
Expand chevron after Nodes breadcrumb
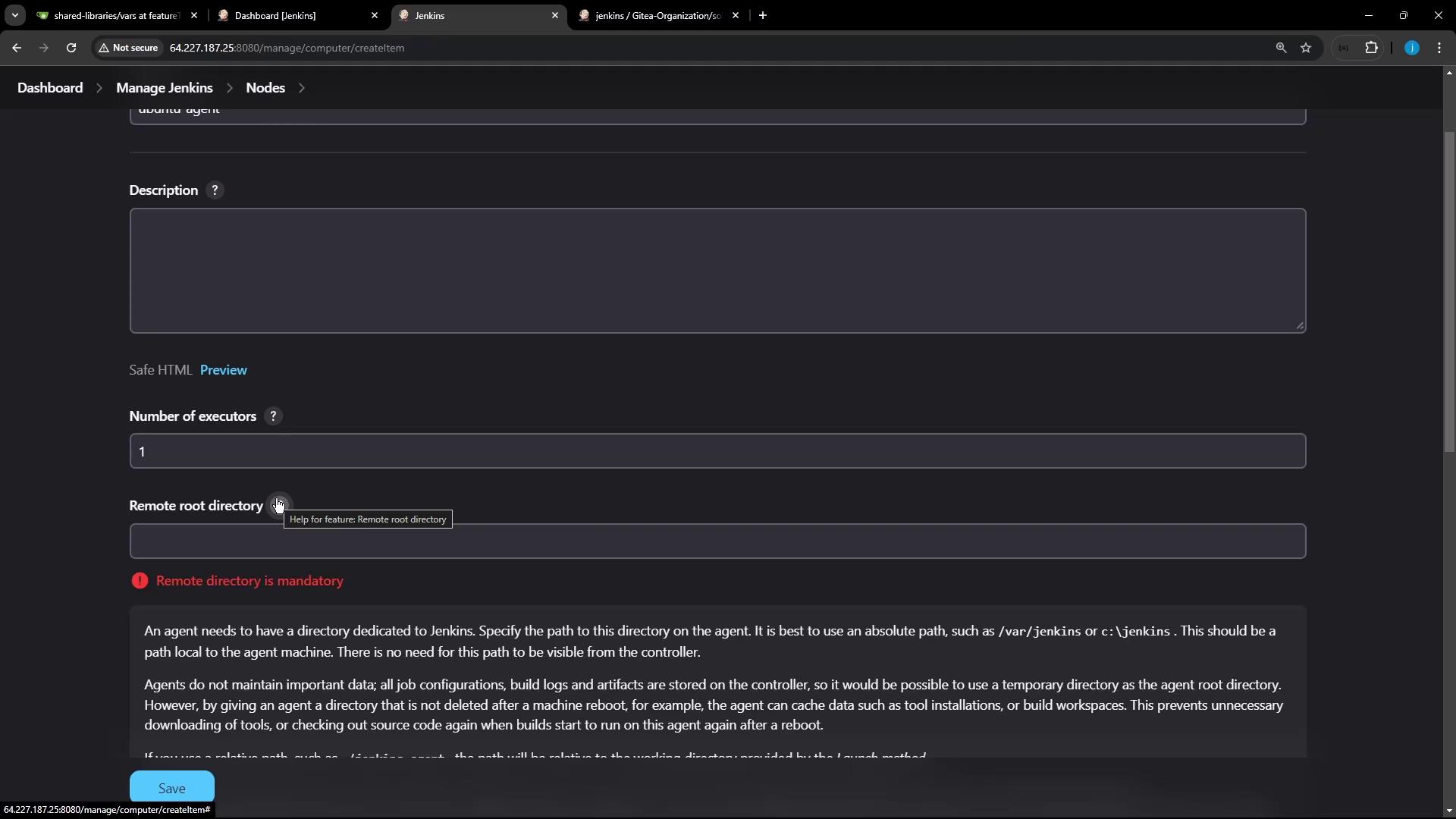tap(302, 88)
